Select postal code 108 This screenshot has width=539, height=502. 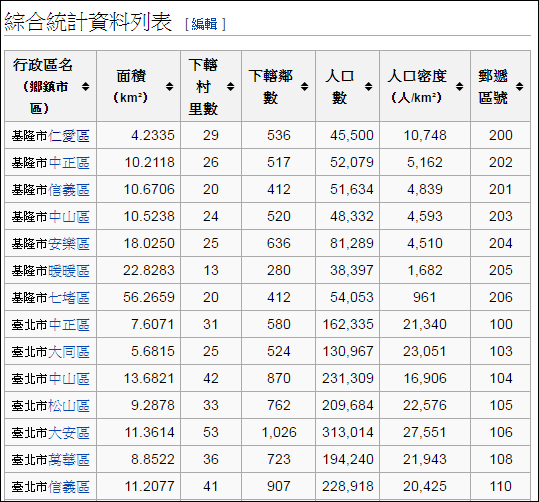(x=501, y=459)
